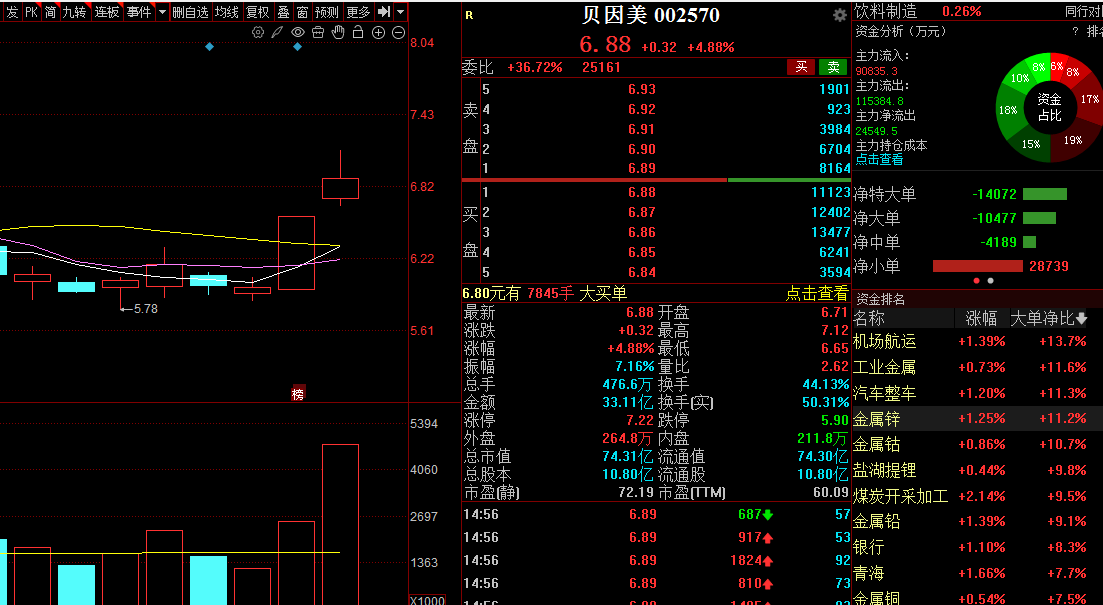Open the 事件 events option
The height and width of the screenshot is (605, 1103).
pyautogui.click(x=139, y=12)
